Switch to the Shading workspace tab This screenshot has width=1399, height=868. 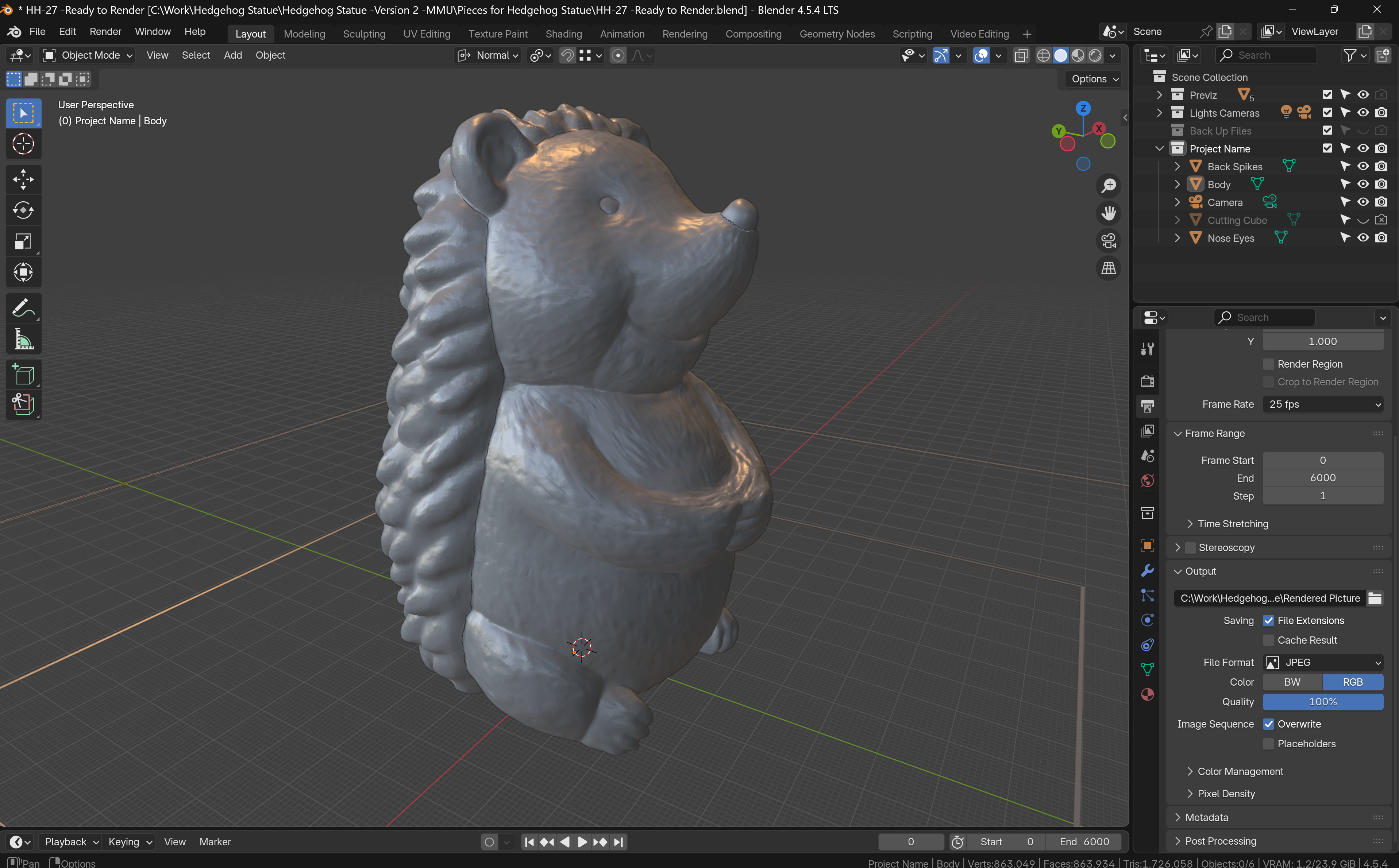[x=563, y=34]
